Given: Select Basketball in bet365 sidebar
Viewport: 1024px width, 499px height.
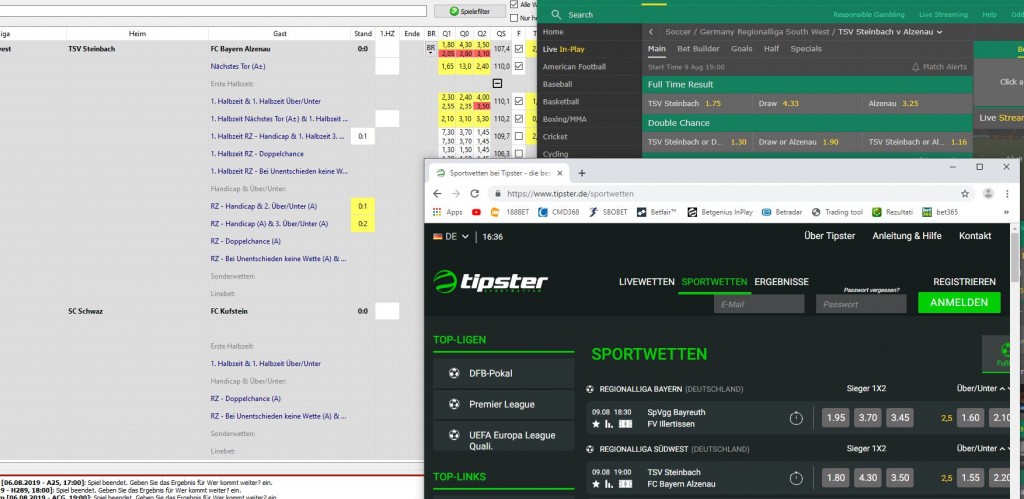Looking at the screenshot, I should (x=560, y=102).
